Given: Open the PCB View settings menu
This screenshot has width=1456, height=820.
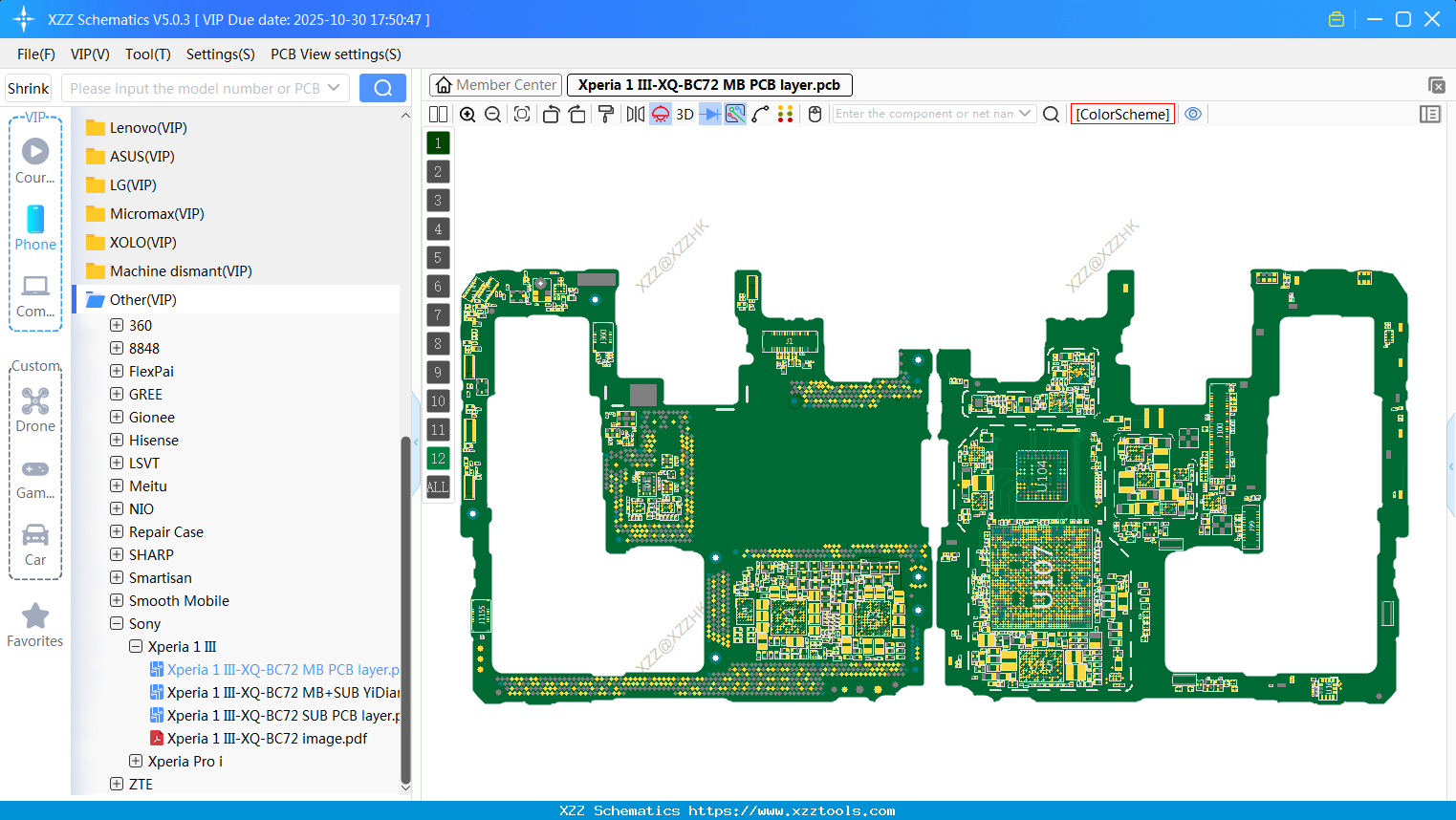Looking at the screenshot, I should [335, 54].
